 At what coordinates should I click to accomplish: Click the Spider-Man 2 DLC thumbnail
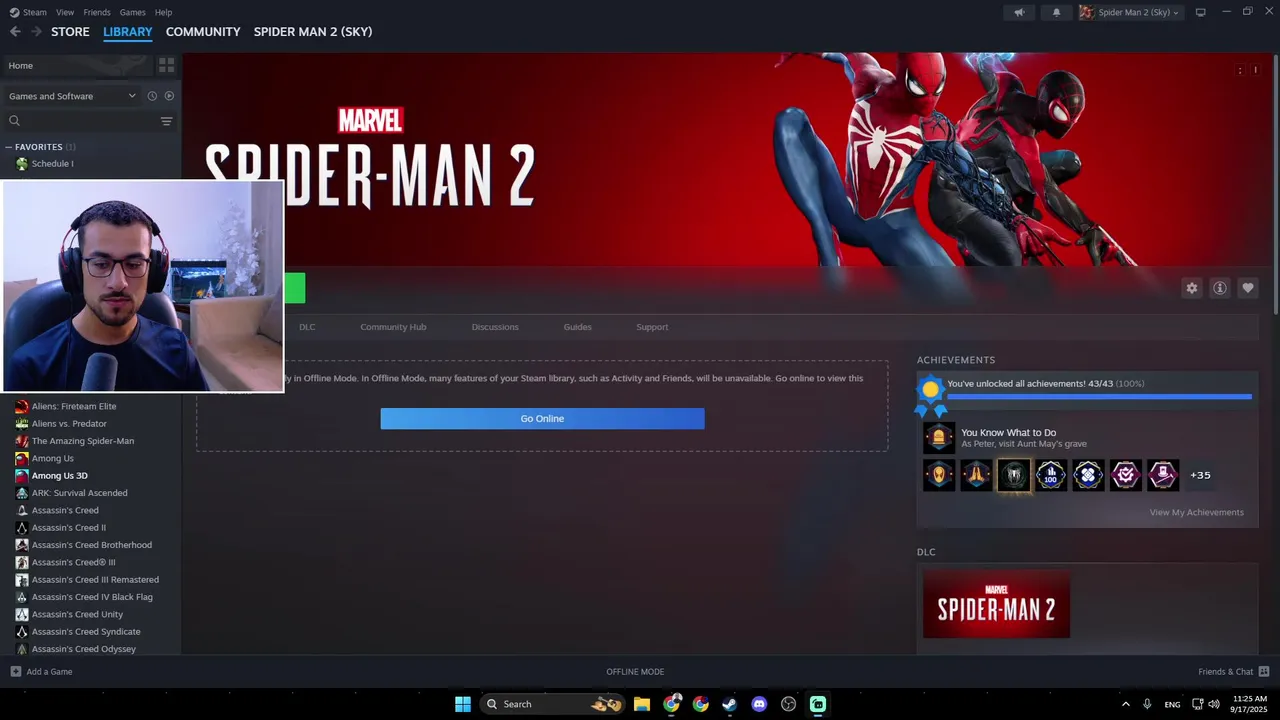[996, 604]
